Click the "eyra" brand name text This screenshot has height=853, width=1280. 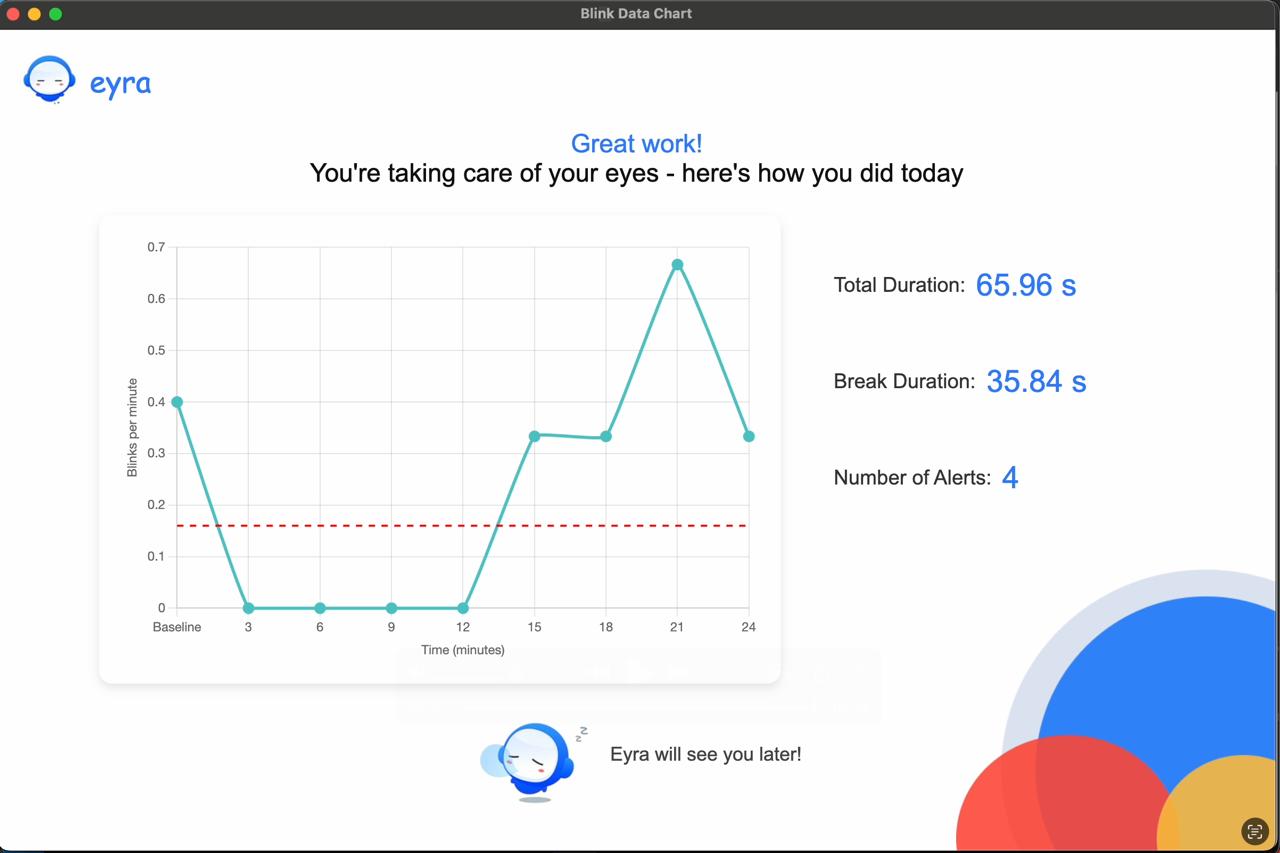[120, 84]
